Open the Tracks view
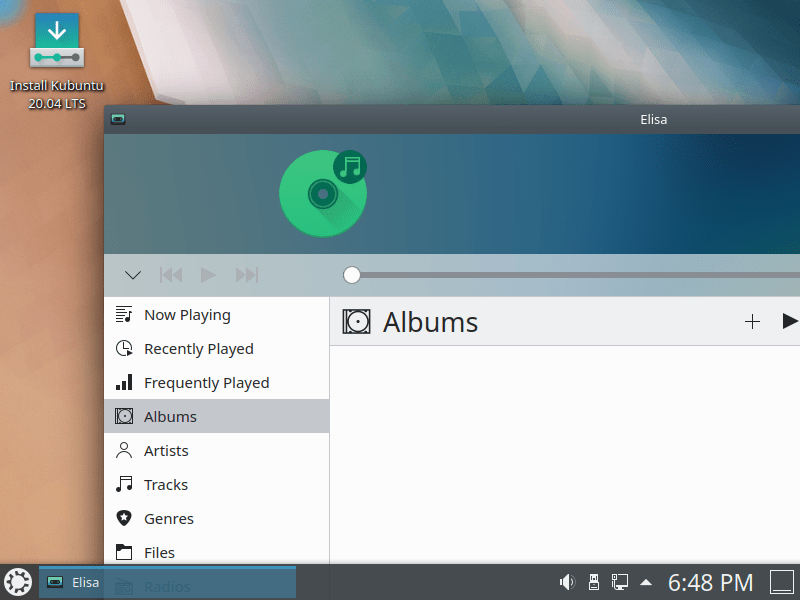800x600 pixels. click(x=216, y=485)
